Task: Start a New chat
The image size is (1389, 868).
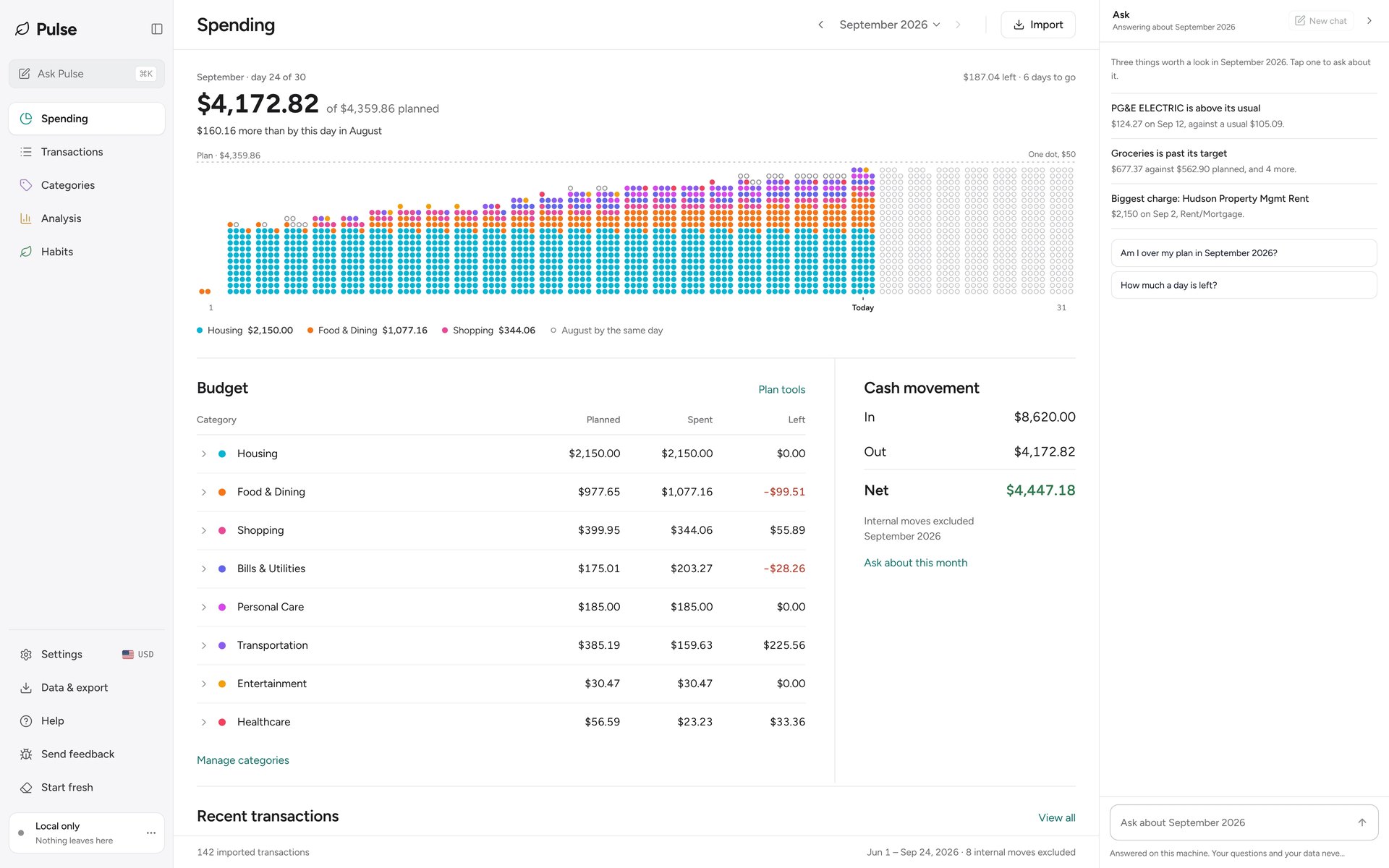Action: 1321,21
